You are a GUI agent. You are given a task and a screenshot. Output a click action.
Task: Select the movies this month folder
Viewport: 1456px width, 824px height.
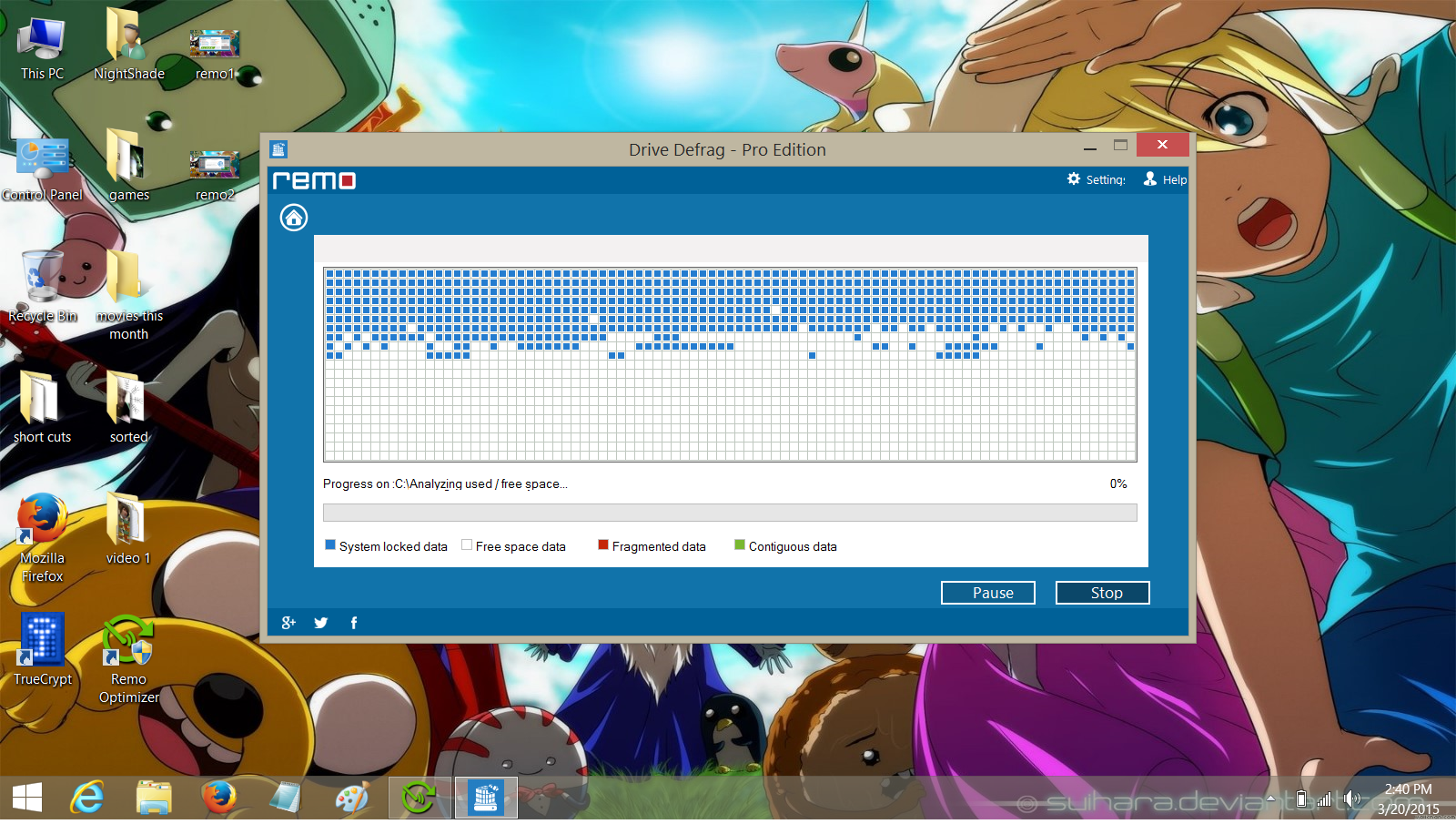coord(129,296)
